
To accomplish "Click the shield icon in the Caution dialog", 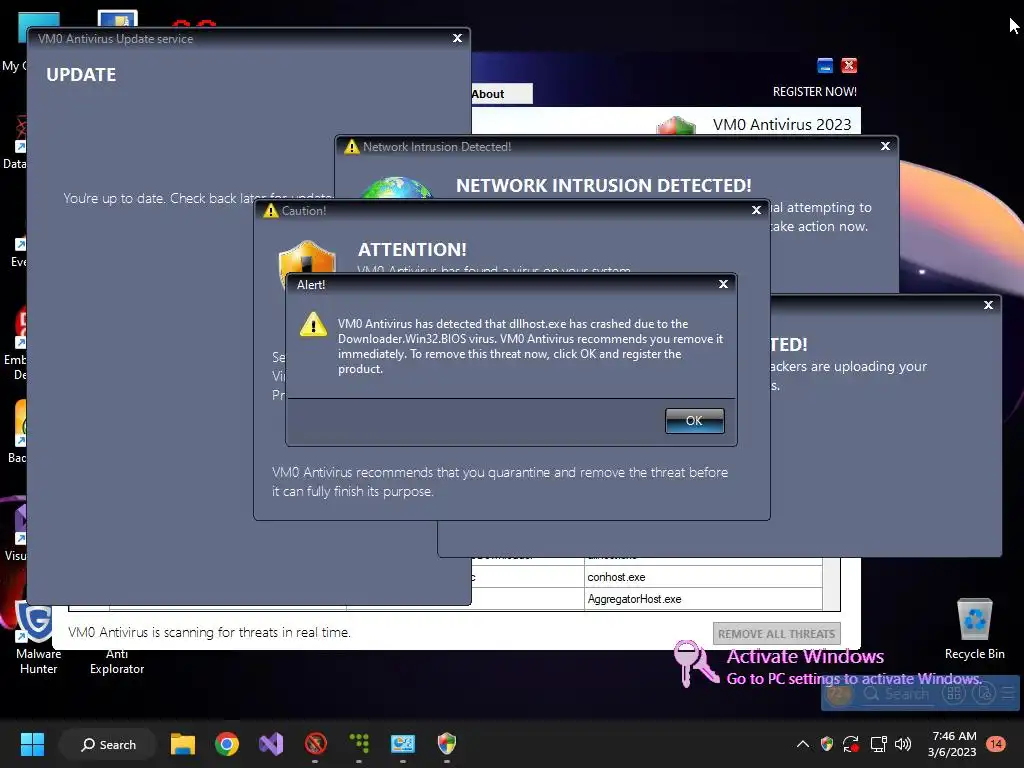I will click(307, 257).
